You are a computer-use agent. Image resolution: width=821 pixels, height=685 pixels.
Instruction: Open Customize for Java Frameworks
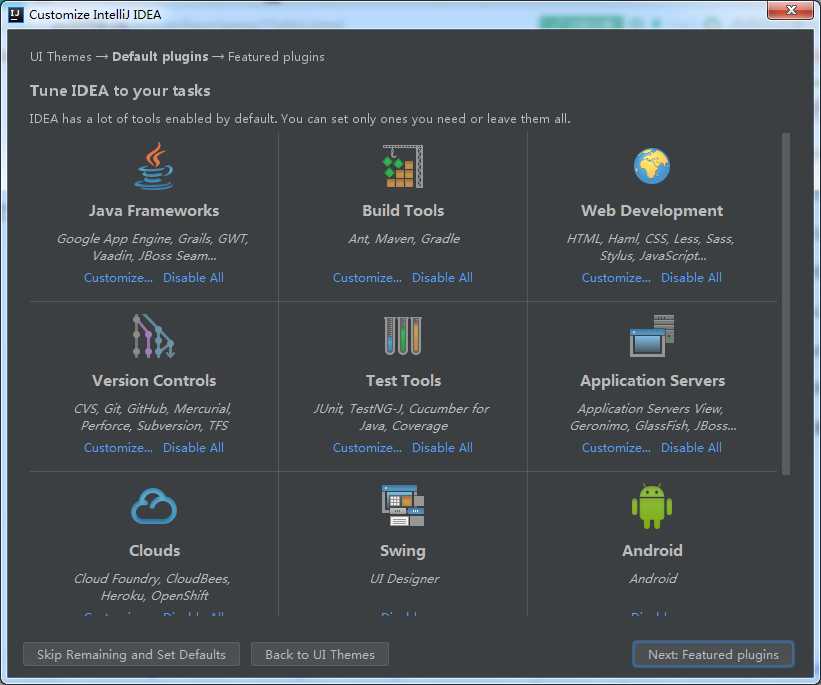point(118,278)
